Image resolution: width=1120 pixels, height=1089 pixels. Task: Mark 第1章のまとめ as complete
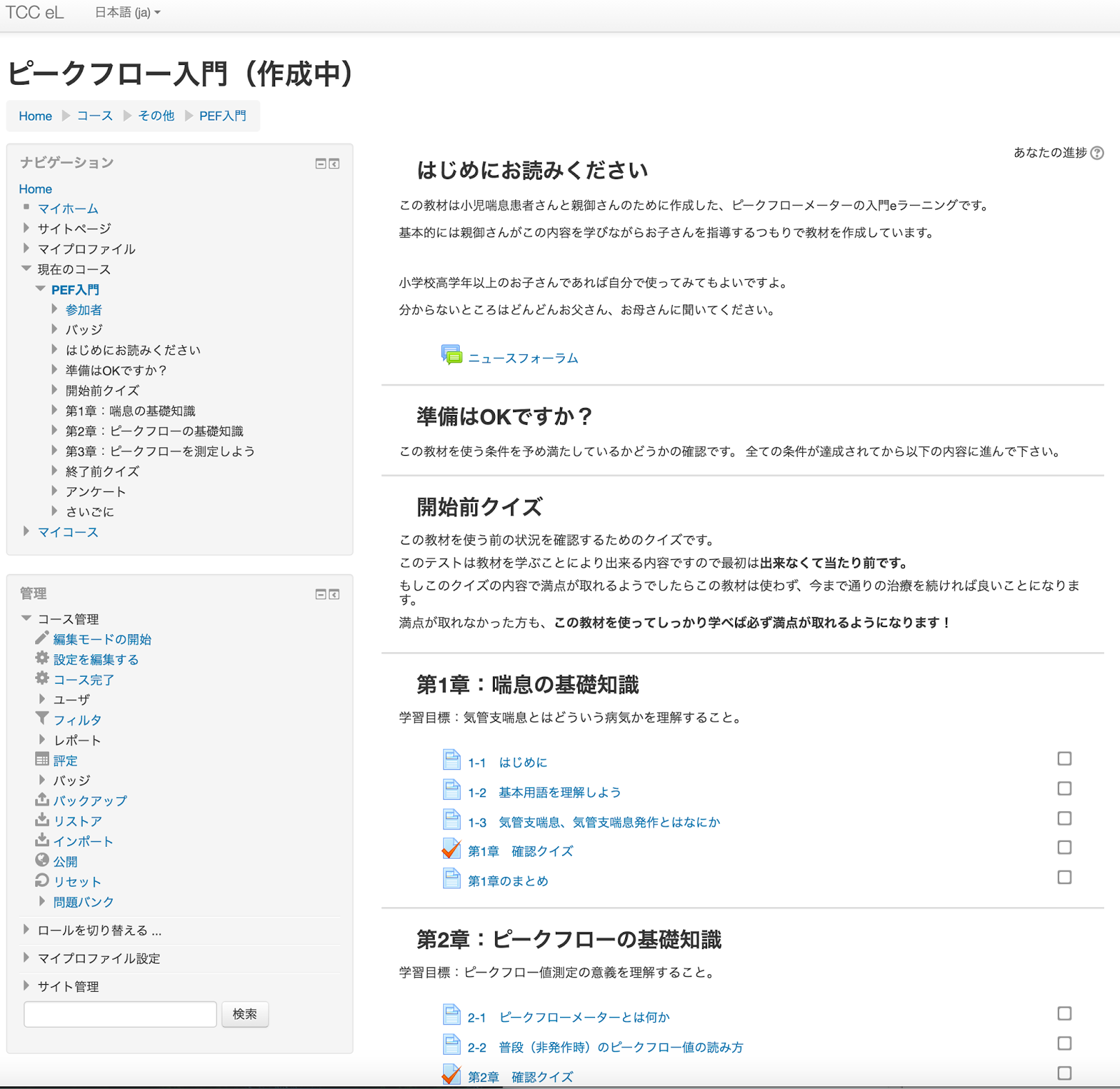pos(1065,877)
